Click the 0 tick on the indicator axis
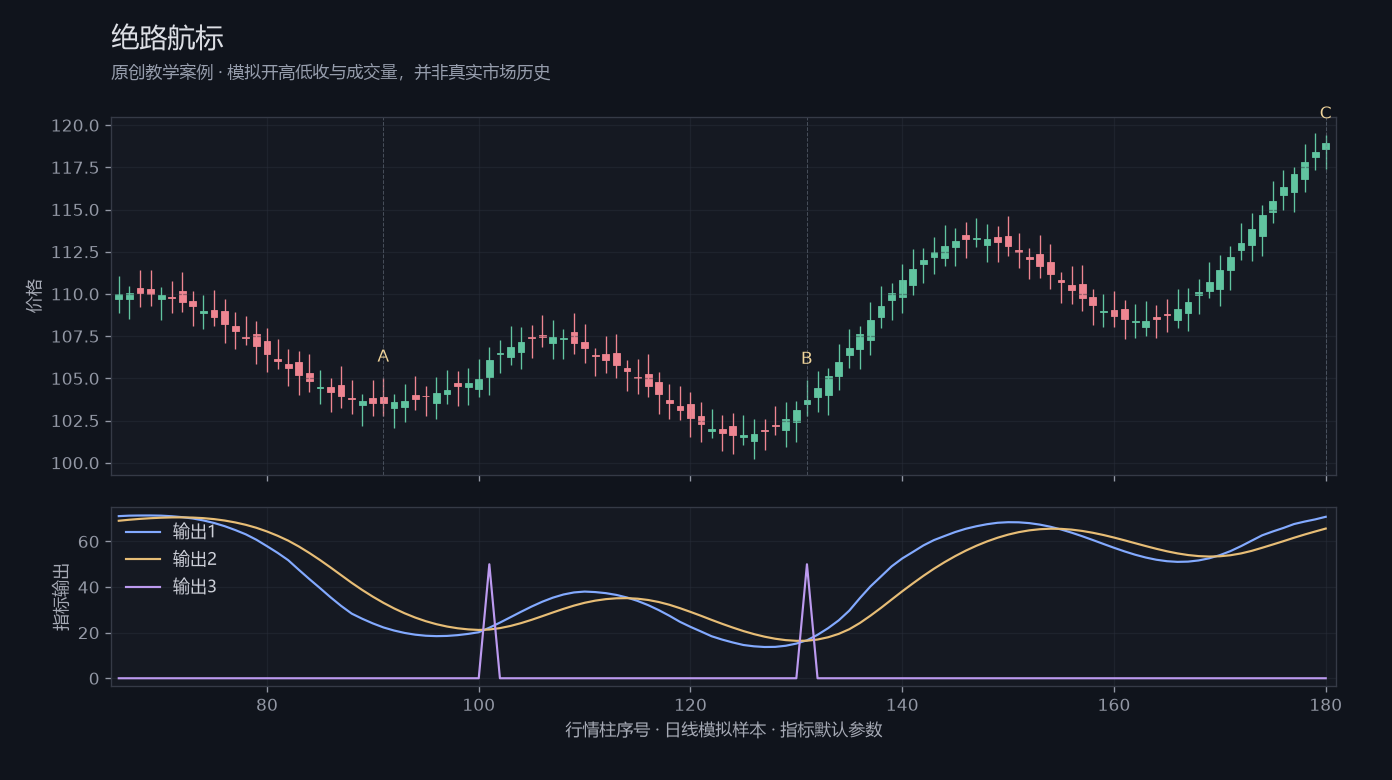This screenshot has width=1392, height=780. pos(95,679)
